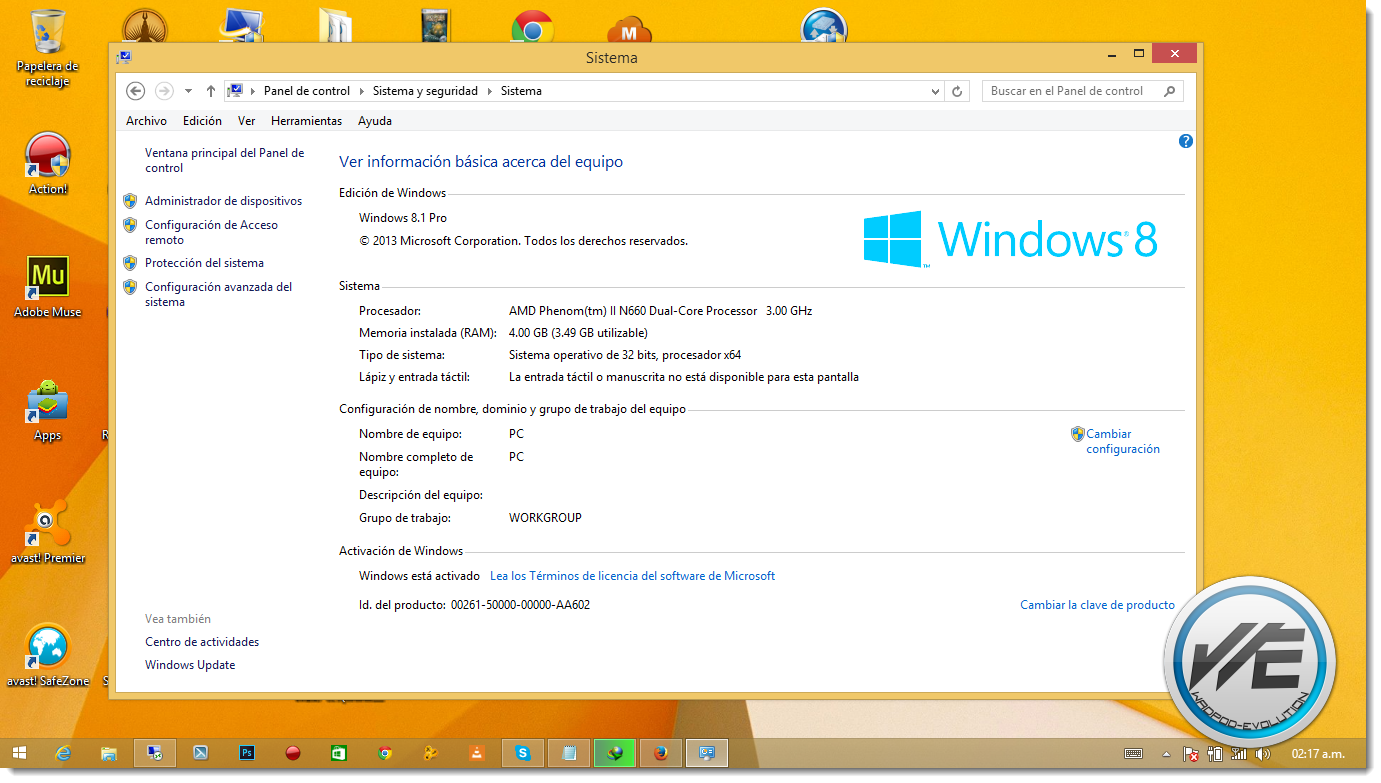The height and width of the screenshot is (783, 1381).
Task: Show hidden system tray icons
Action: (x=1166, y=753)
